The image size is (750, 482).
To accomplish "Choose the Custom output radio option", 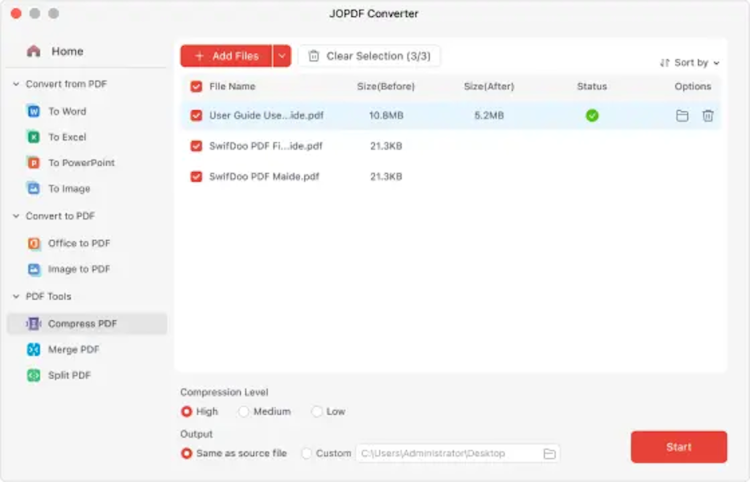I will [x=307, y=453].
